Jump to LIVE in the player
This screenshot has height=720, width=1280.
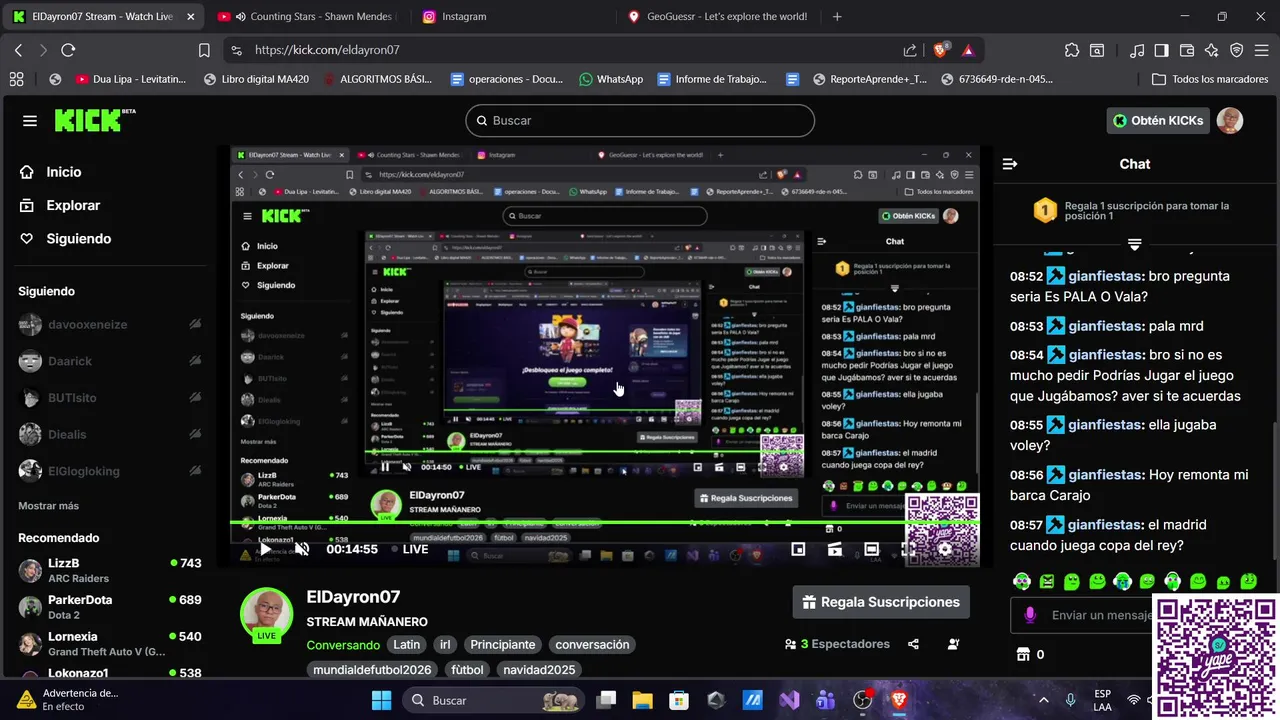coord(410,549)
